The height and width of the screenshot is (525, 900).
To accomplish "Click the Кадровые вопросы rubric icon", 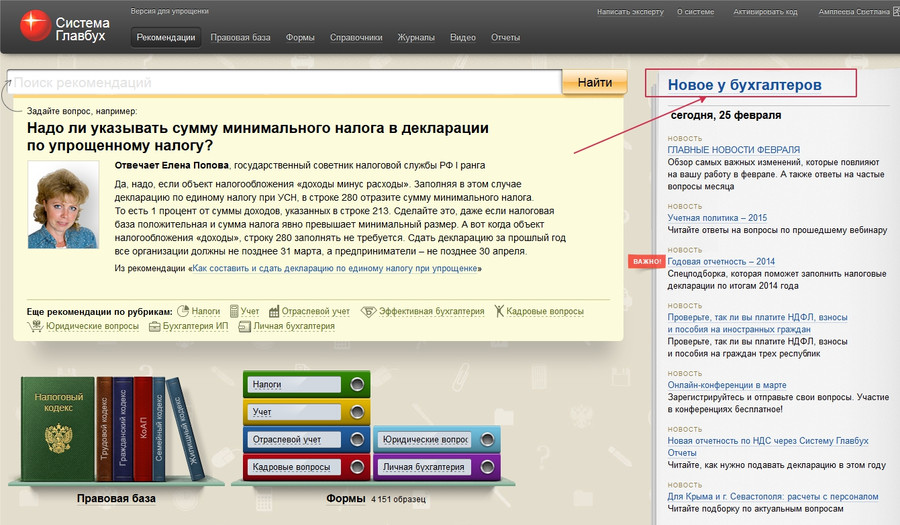I will click(x=499, y=311).
